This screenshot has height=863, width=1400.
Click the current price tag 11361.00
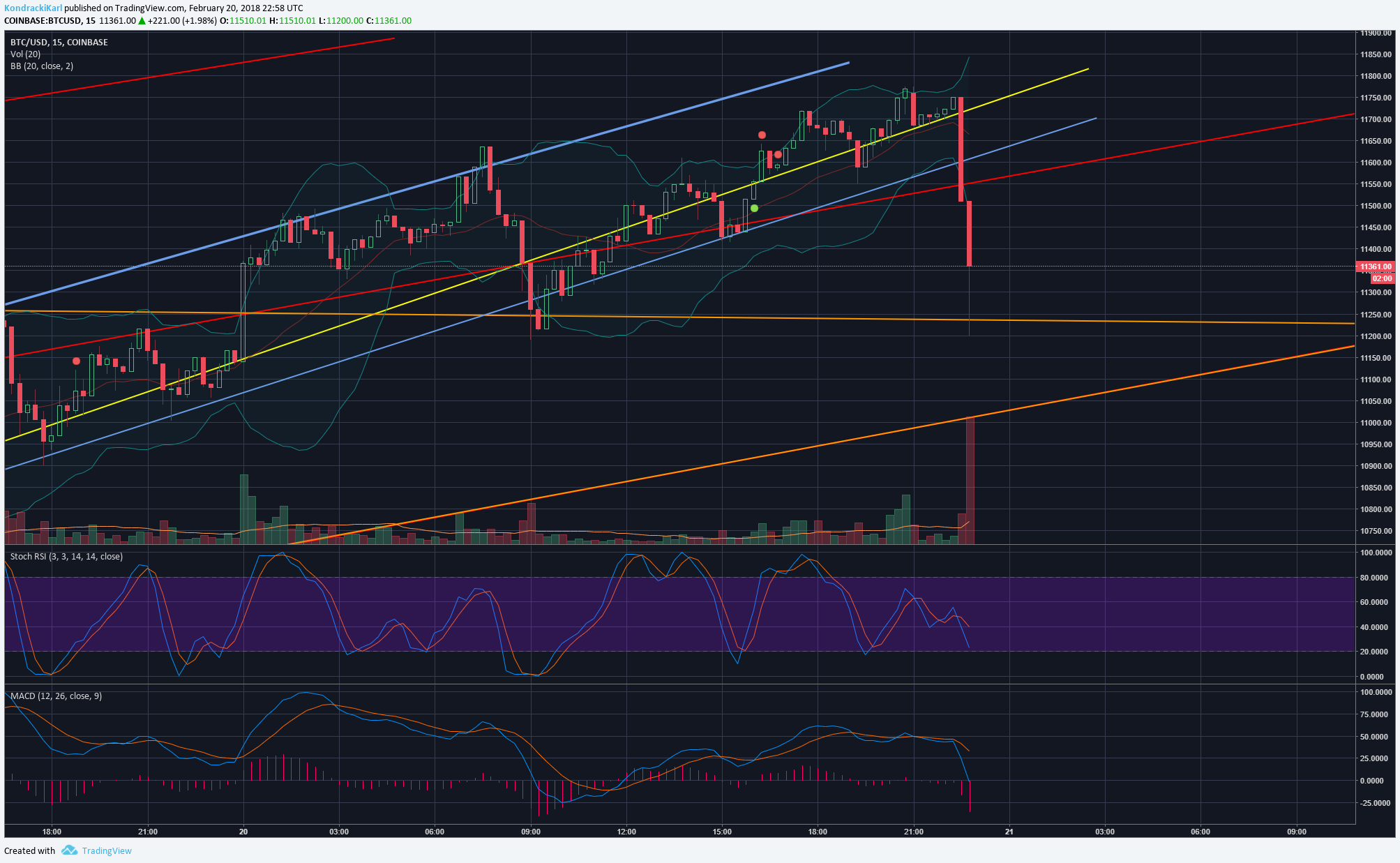[x=1375, y=267]
